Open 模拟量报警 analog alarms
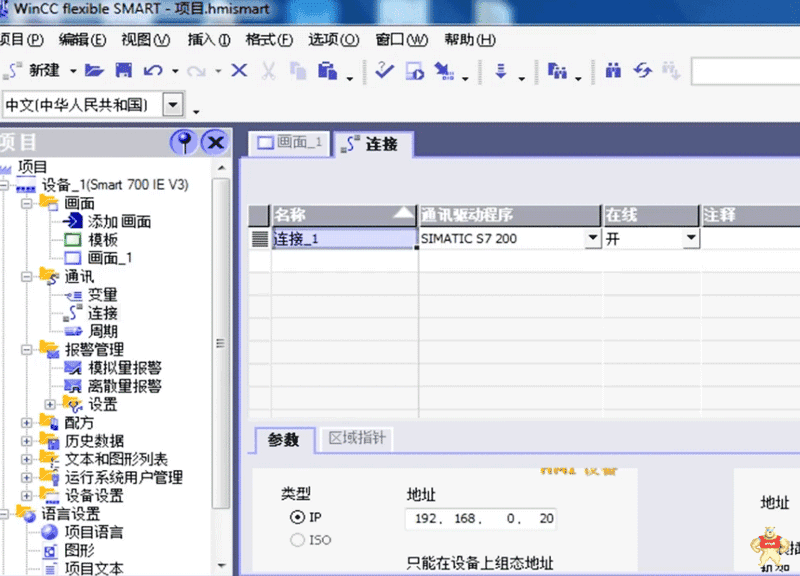 tap(124, 367)
